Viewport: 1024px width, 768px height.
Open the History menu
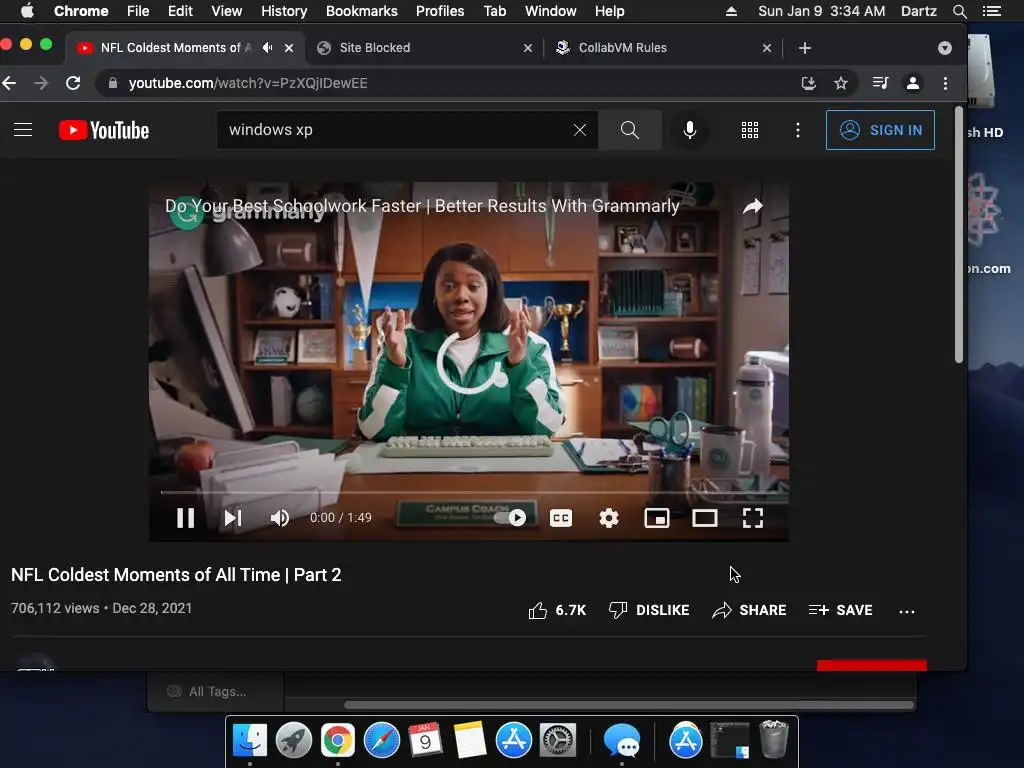(283, 11)
